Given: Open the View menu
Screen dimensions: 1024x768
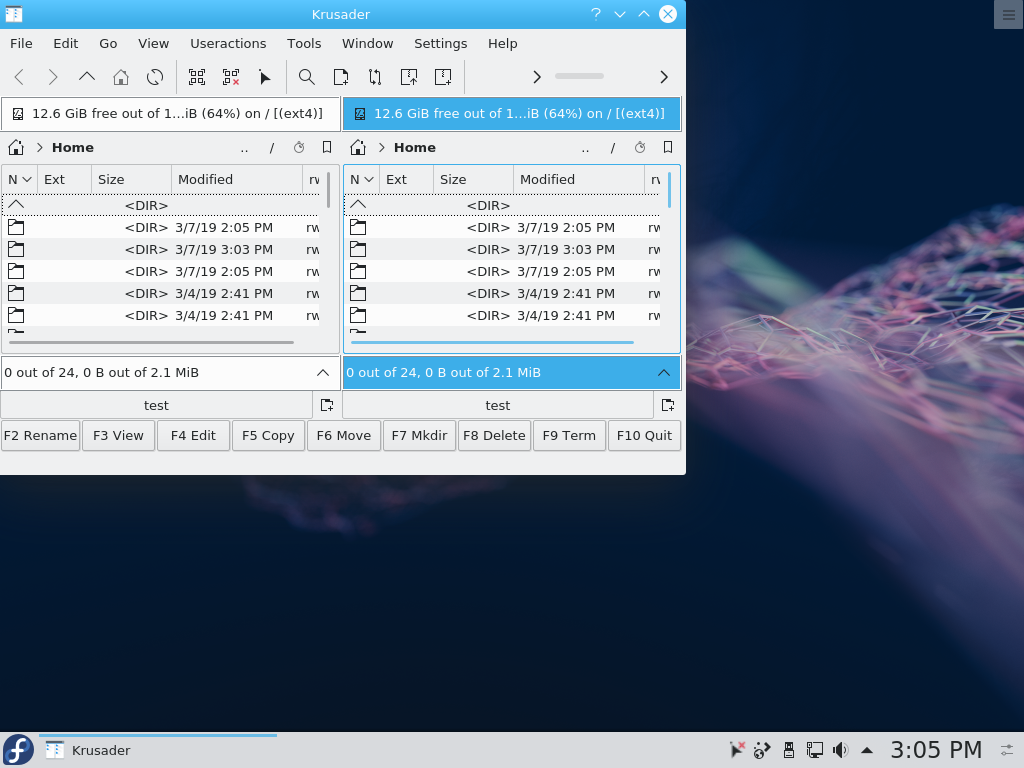Looking at the screenshot, I should tap(153, 44).
